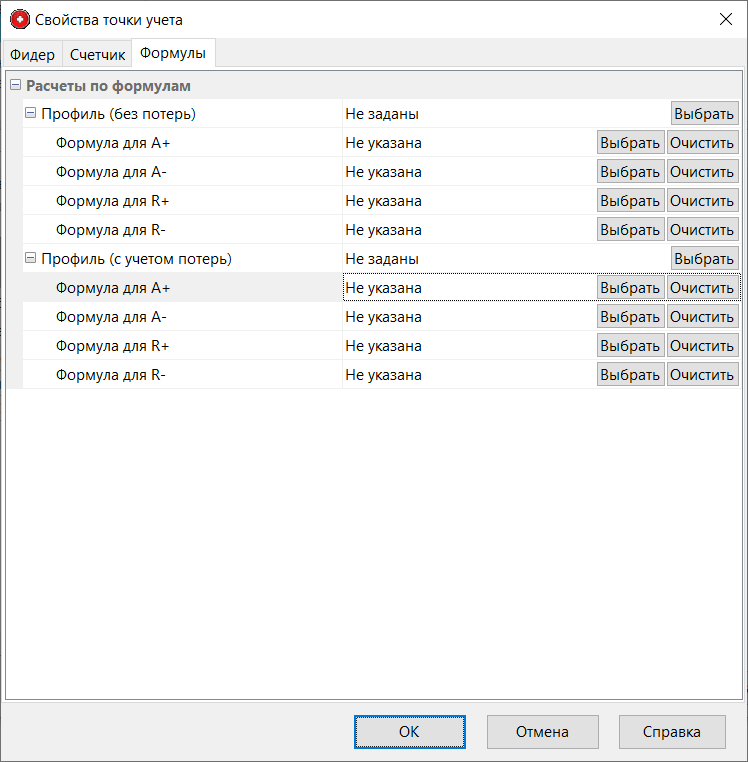The height and width of the screenshot is (762, 748).
Task: Choose formula A+ in profile without losses
Action: click(x=630, y=143)
